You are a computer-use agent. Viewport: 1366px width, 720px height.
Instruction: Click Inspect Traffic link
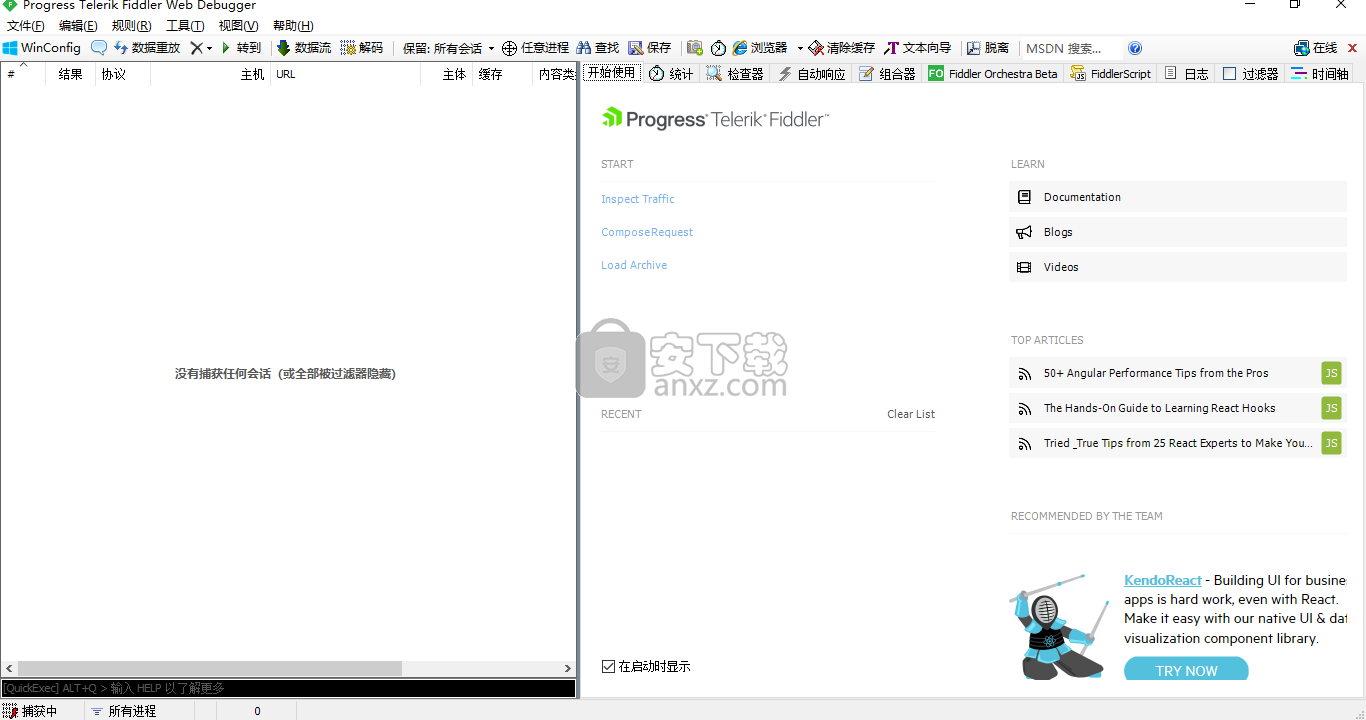pyautogui.click(x=638, y=199)
